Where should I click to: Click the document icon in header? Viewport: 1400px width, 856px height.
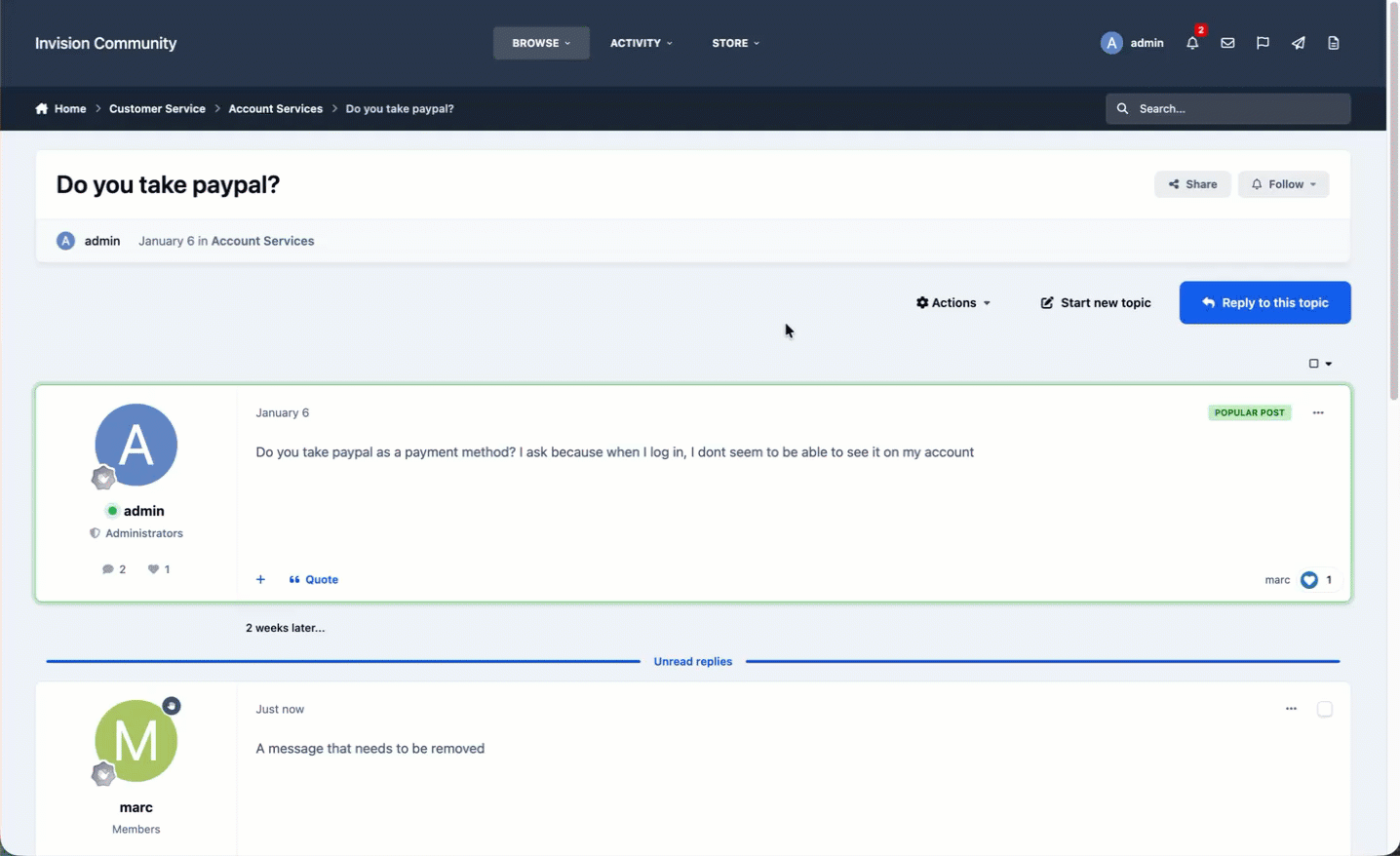(1334, 43)
